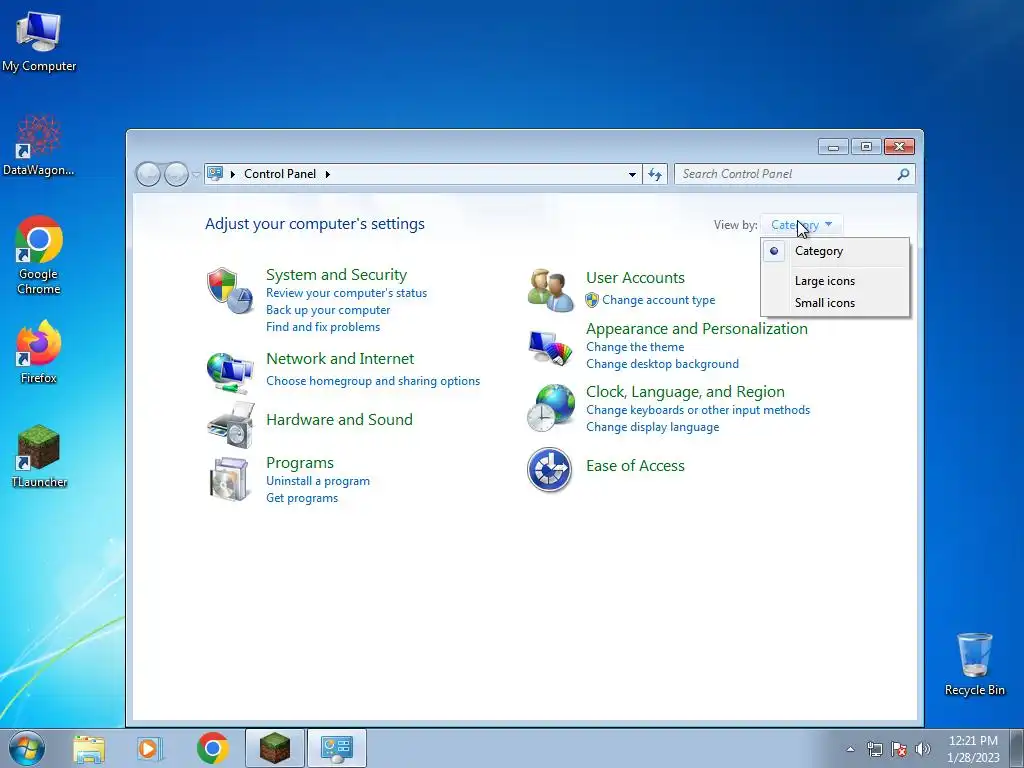The width and height of the screenshot is (1024, 768).
Task: Click the Action Center flag tray icon
Action: [899, 749]
